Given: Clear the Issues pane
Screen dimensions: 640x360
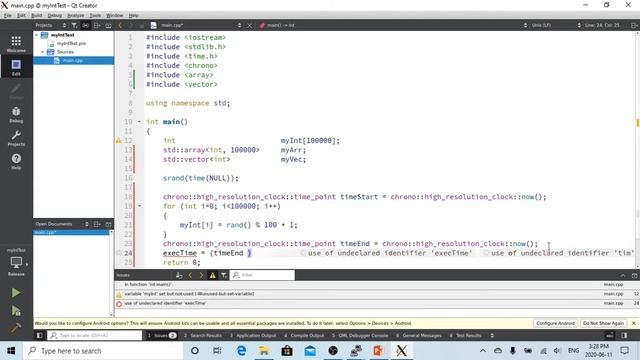Looking at the screenshot, I should point(179,275).
